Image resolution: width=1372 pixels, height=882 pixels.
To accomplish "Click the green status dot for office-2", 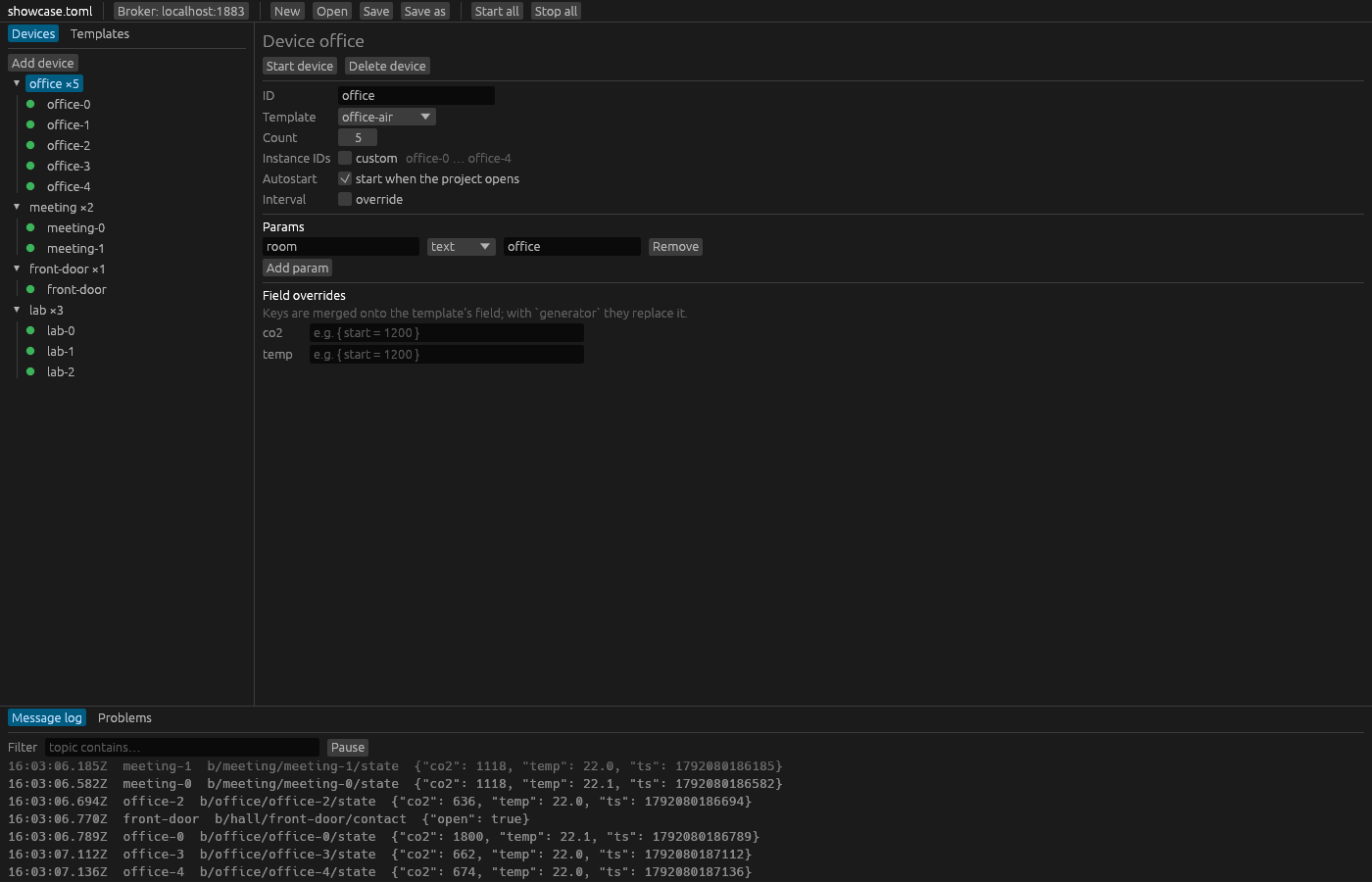I will pos(30,145).
